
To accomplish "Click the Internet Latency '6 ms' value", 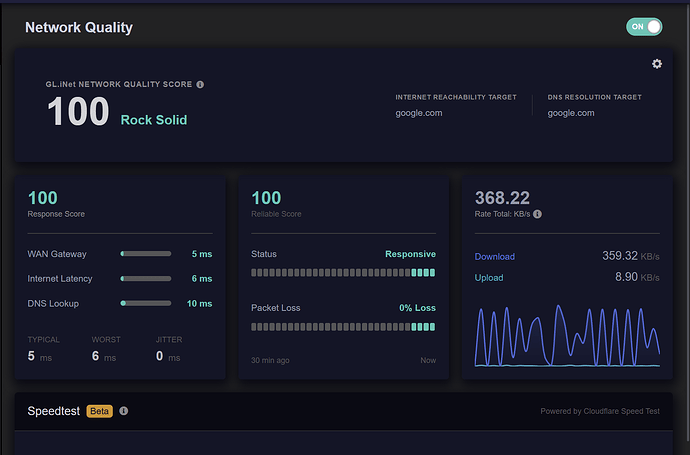I will tap(202, 279).
